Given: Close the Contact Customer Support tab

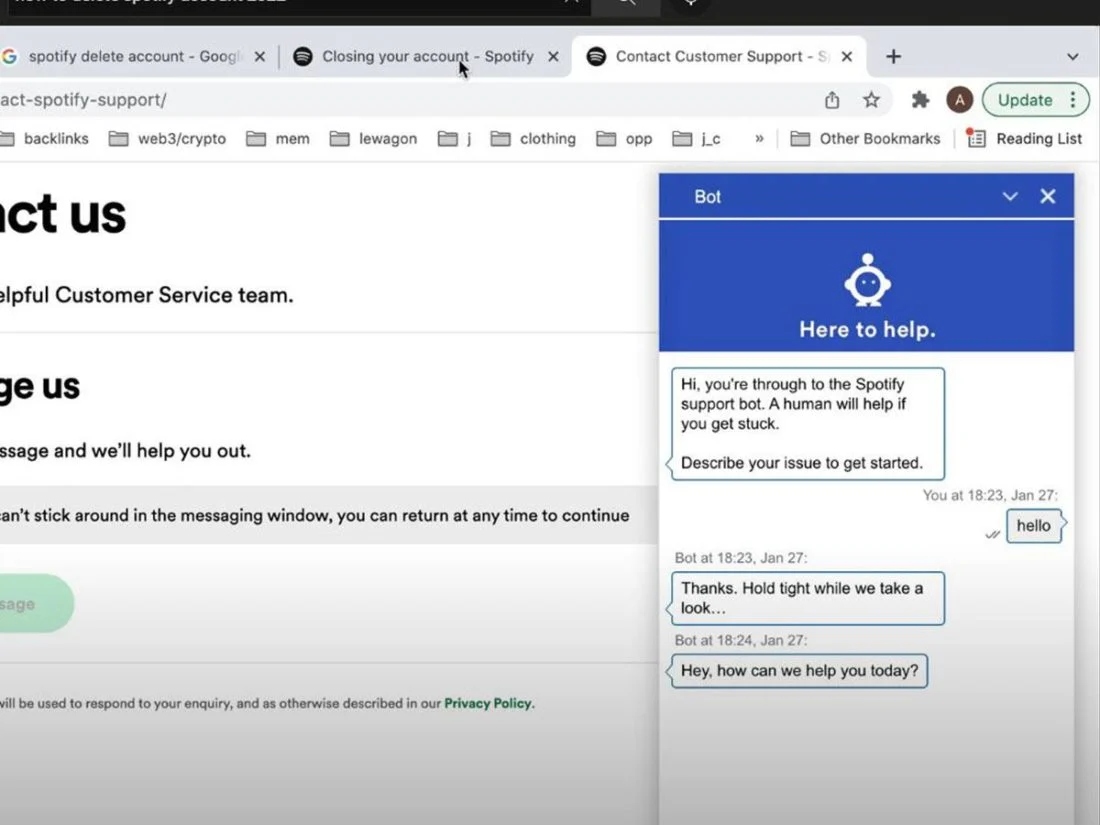Looking at the screenshot, I should (x=847, y=56).
